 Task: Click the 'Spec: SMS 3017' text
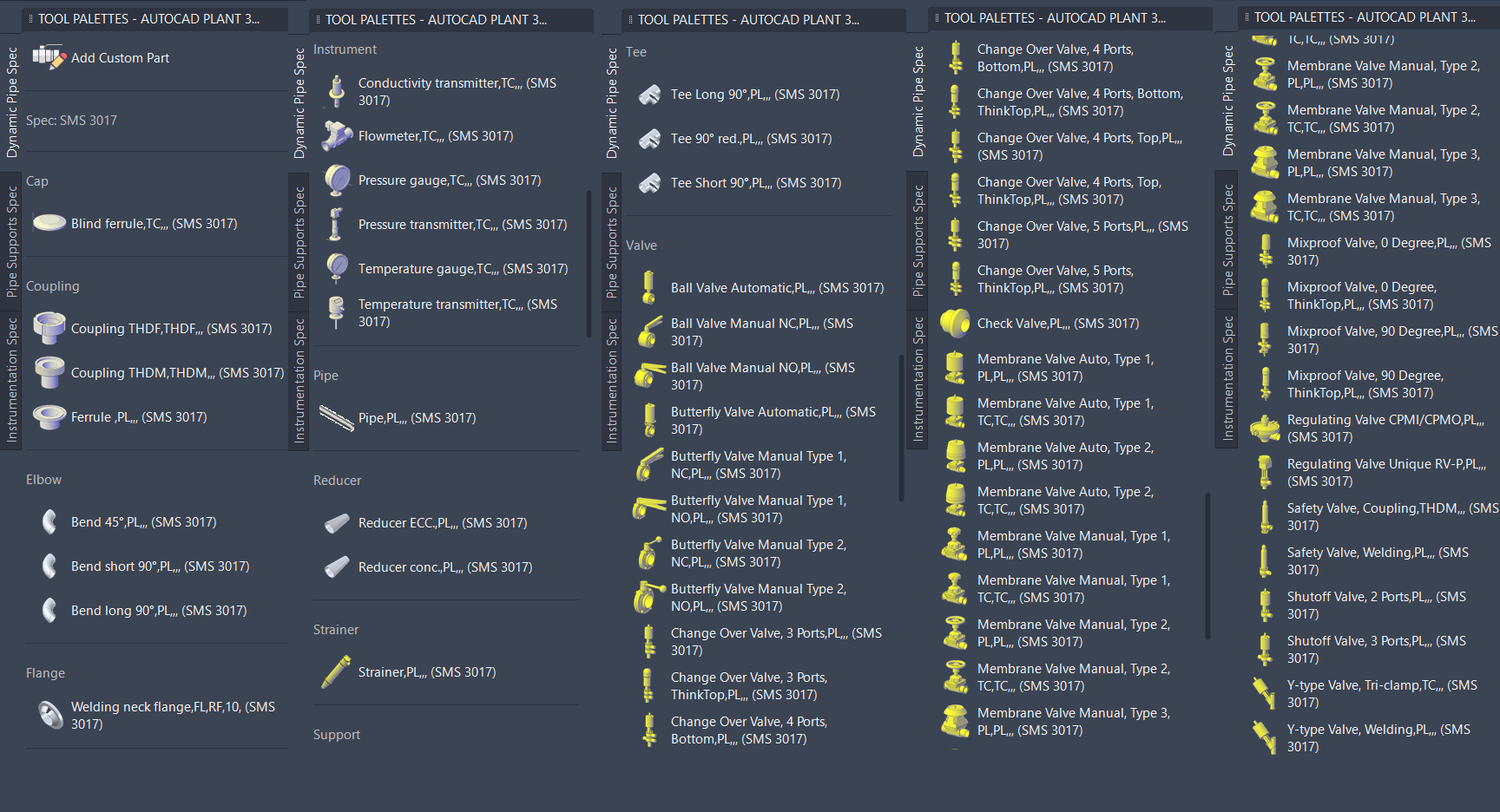point(71,120)
